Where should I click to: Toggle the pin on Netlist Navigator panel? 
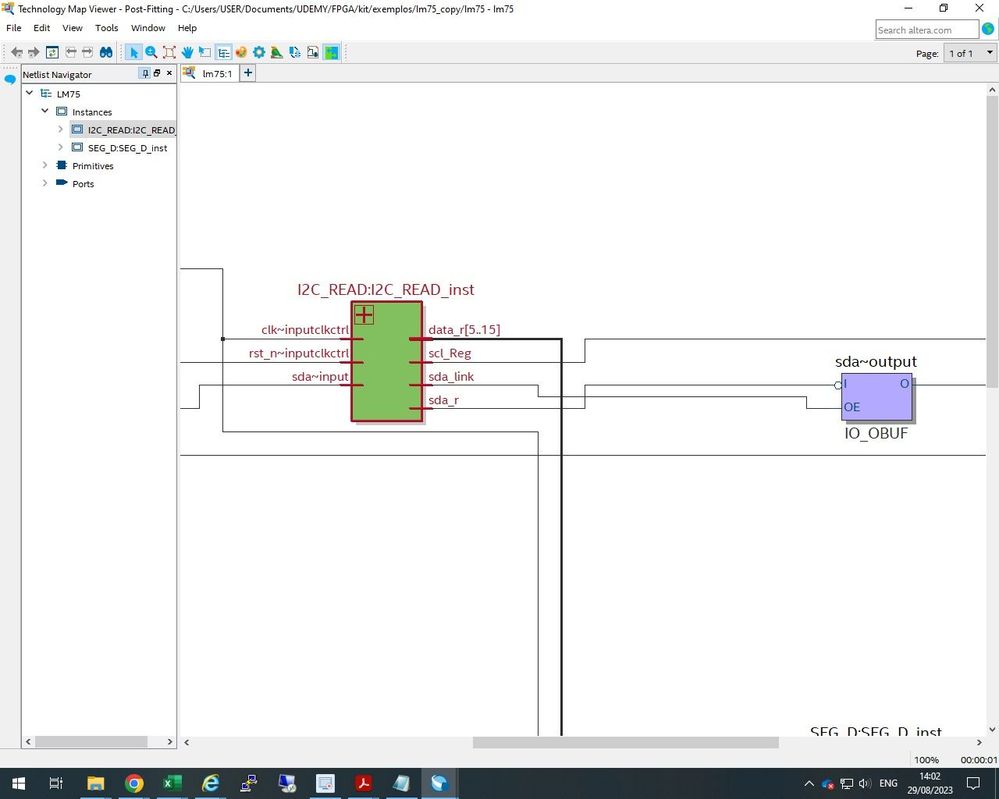tap(145, 74)
